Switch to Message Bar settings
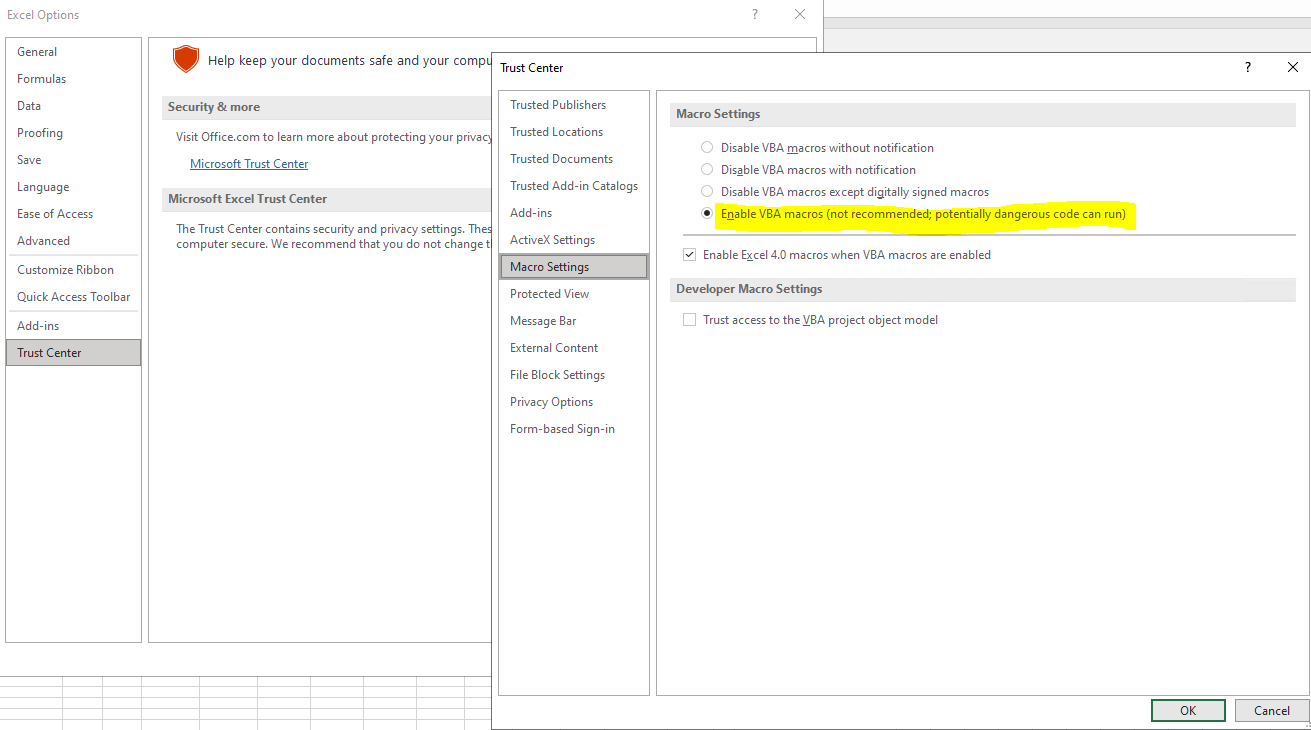This screenshot has height=730, width=1311. point(573,321)
